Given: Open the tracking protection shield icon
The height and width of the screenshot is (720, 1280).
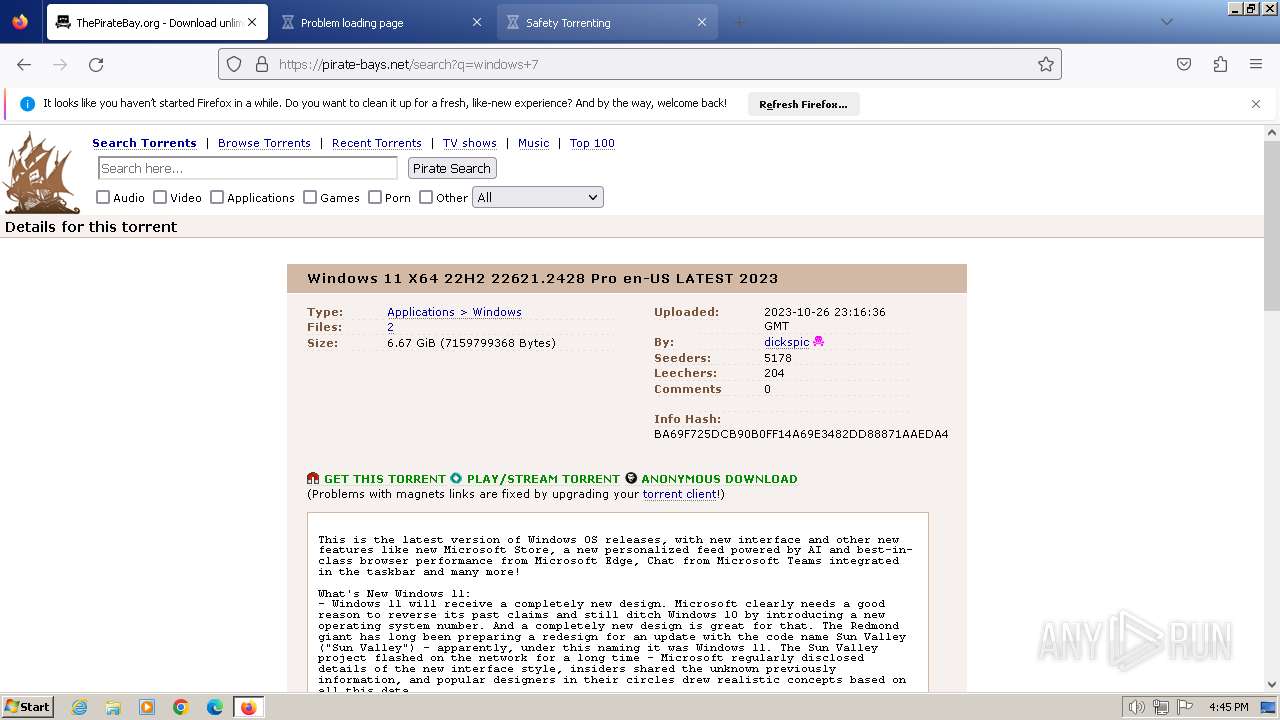Looking at the screenshot, I should coord(234,64).
